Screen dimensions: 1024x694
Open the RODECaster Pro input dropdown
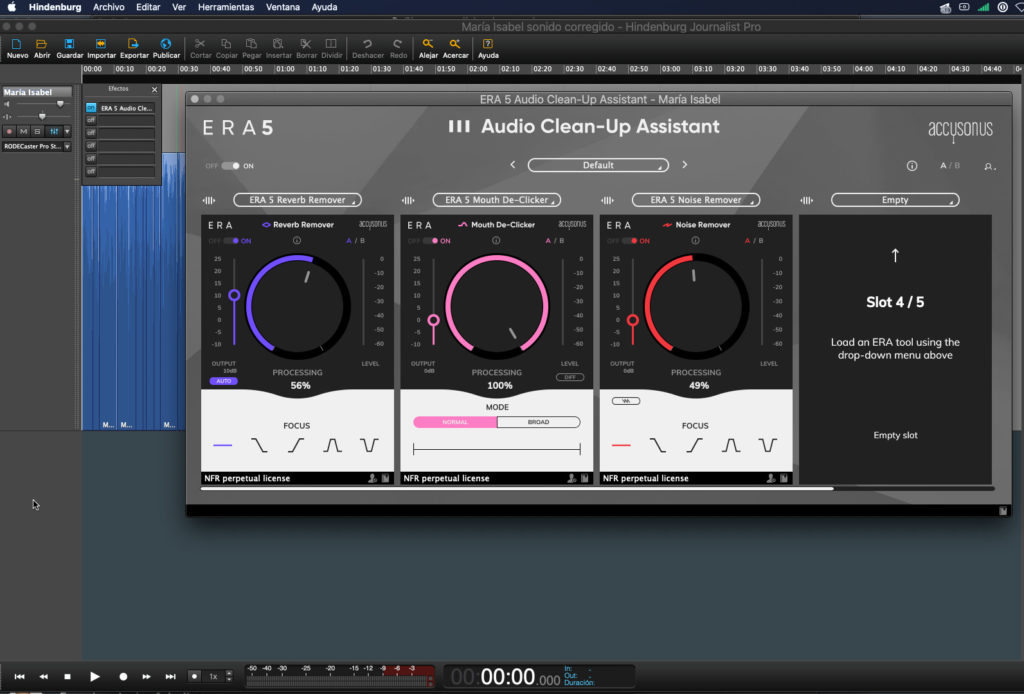tap(37, 146)
